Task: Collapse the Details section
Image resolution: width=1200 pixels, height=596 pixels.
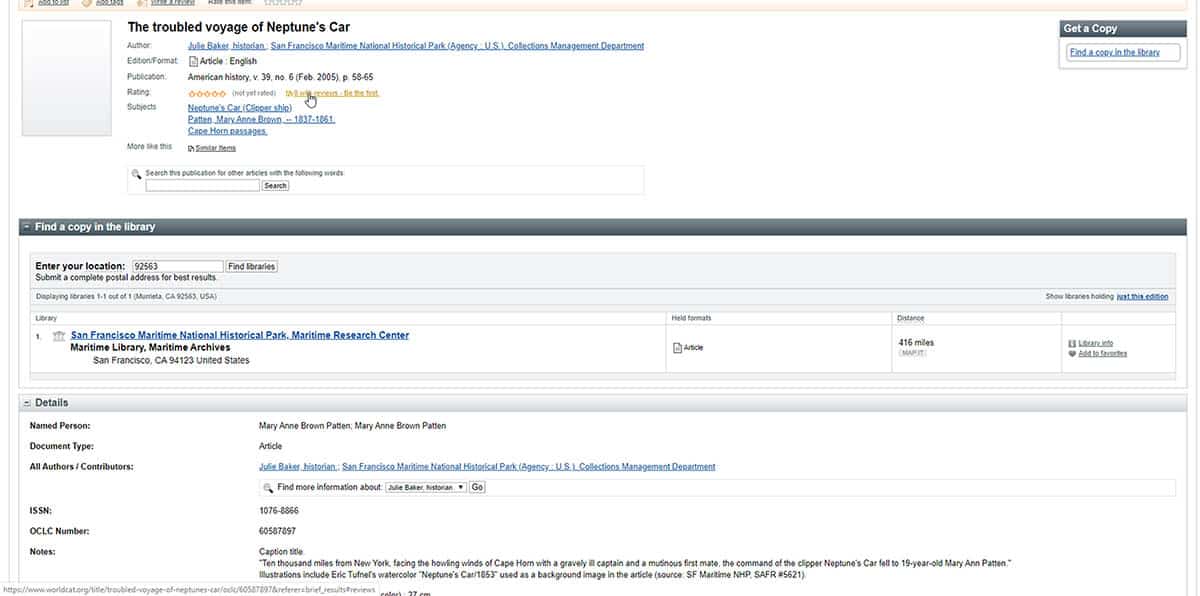Action: point(27,402)
